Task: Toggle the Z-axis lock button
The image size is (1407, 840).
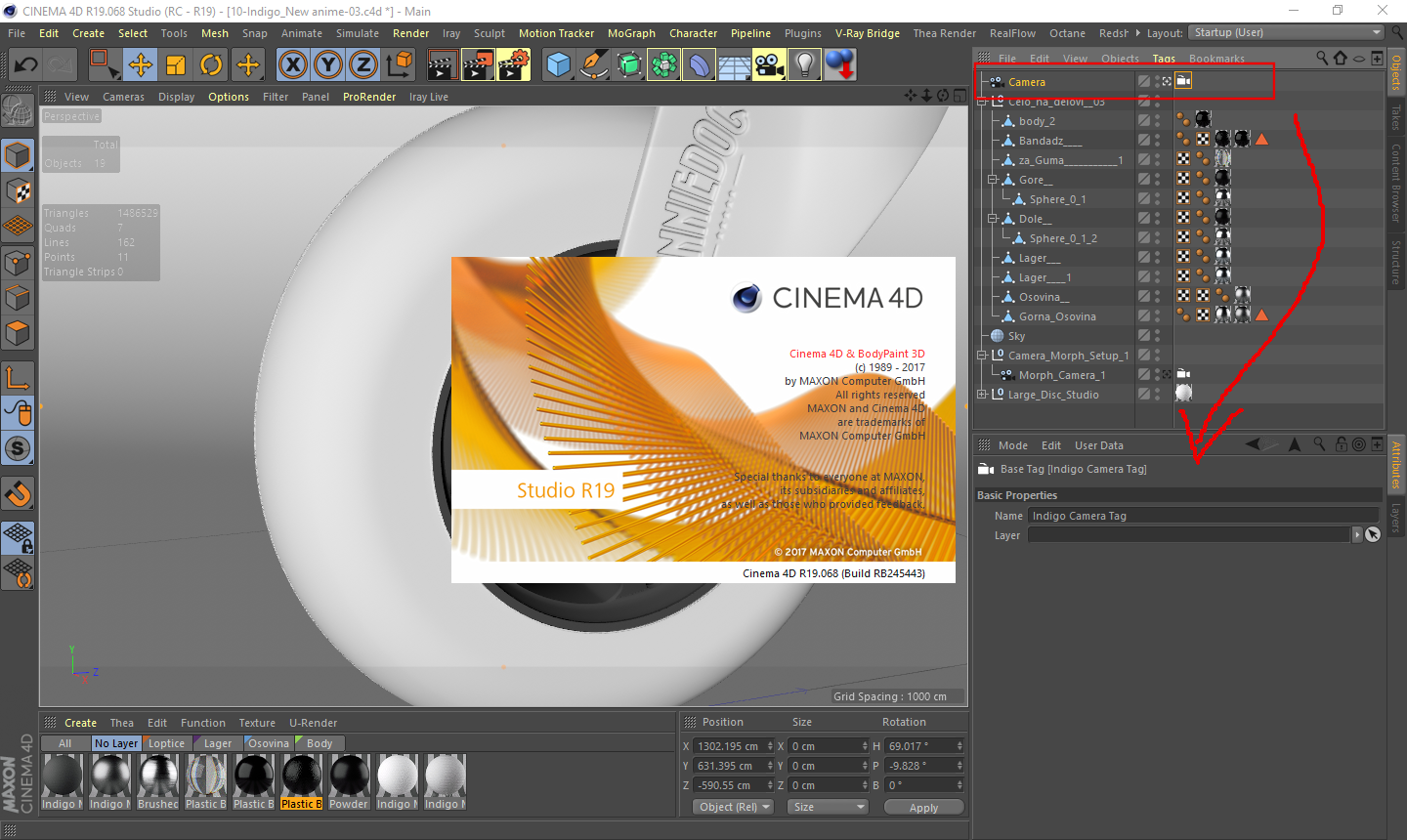Action: 362,65
